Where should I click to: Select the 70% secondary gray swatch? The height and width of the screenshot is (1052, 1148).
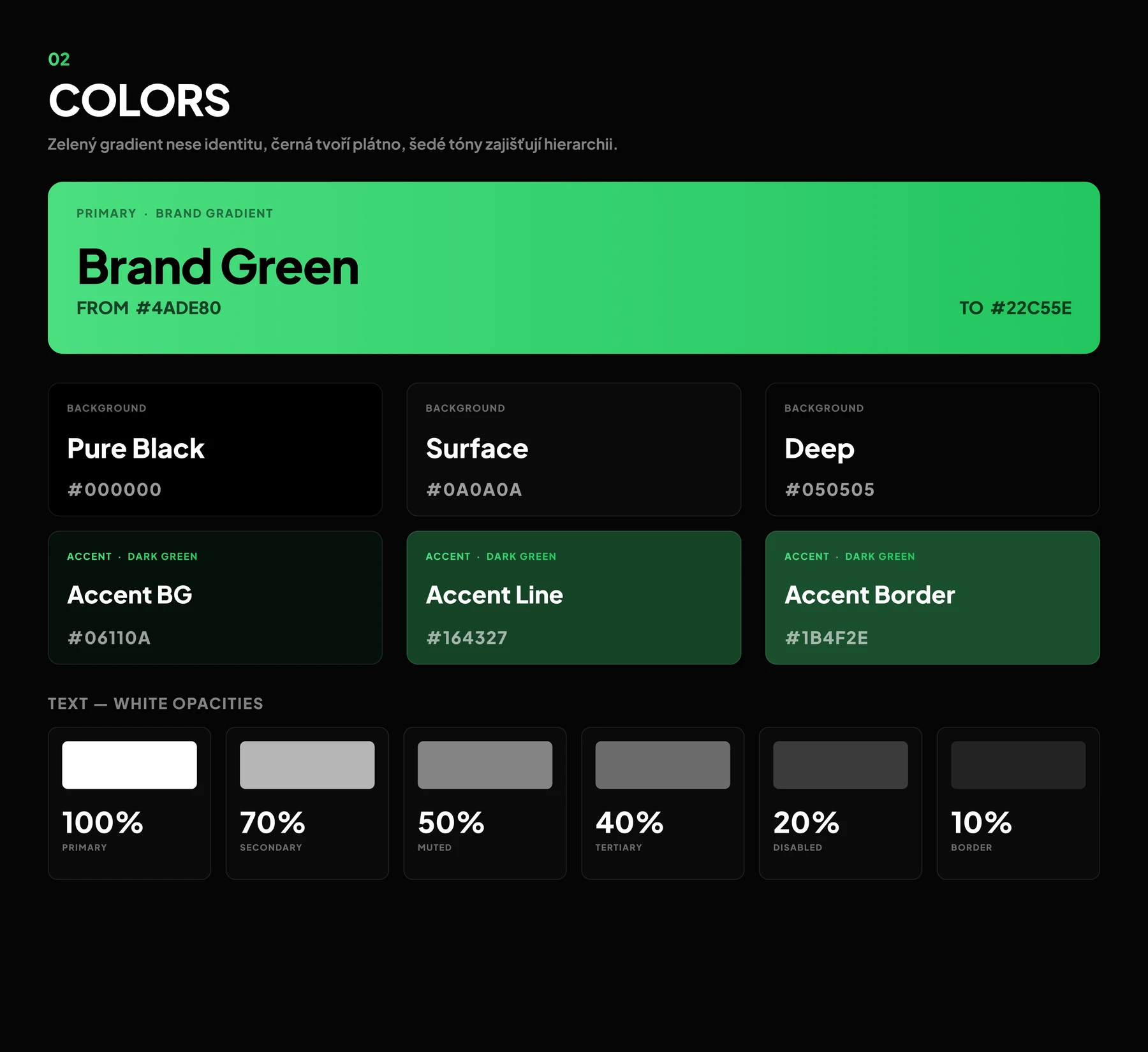307,764
